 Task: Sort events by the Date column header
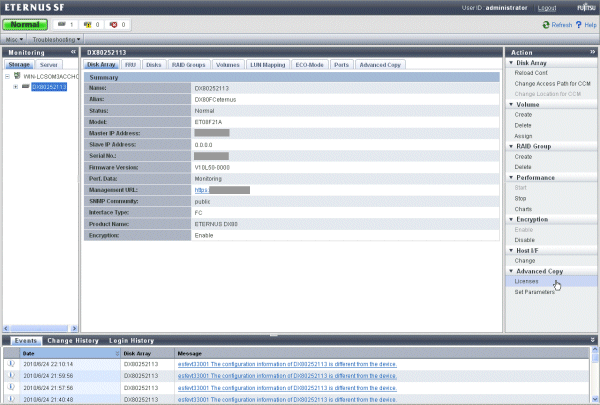point(70,353)
